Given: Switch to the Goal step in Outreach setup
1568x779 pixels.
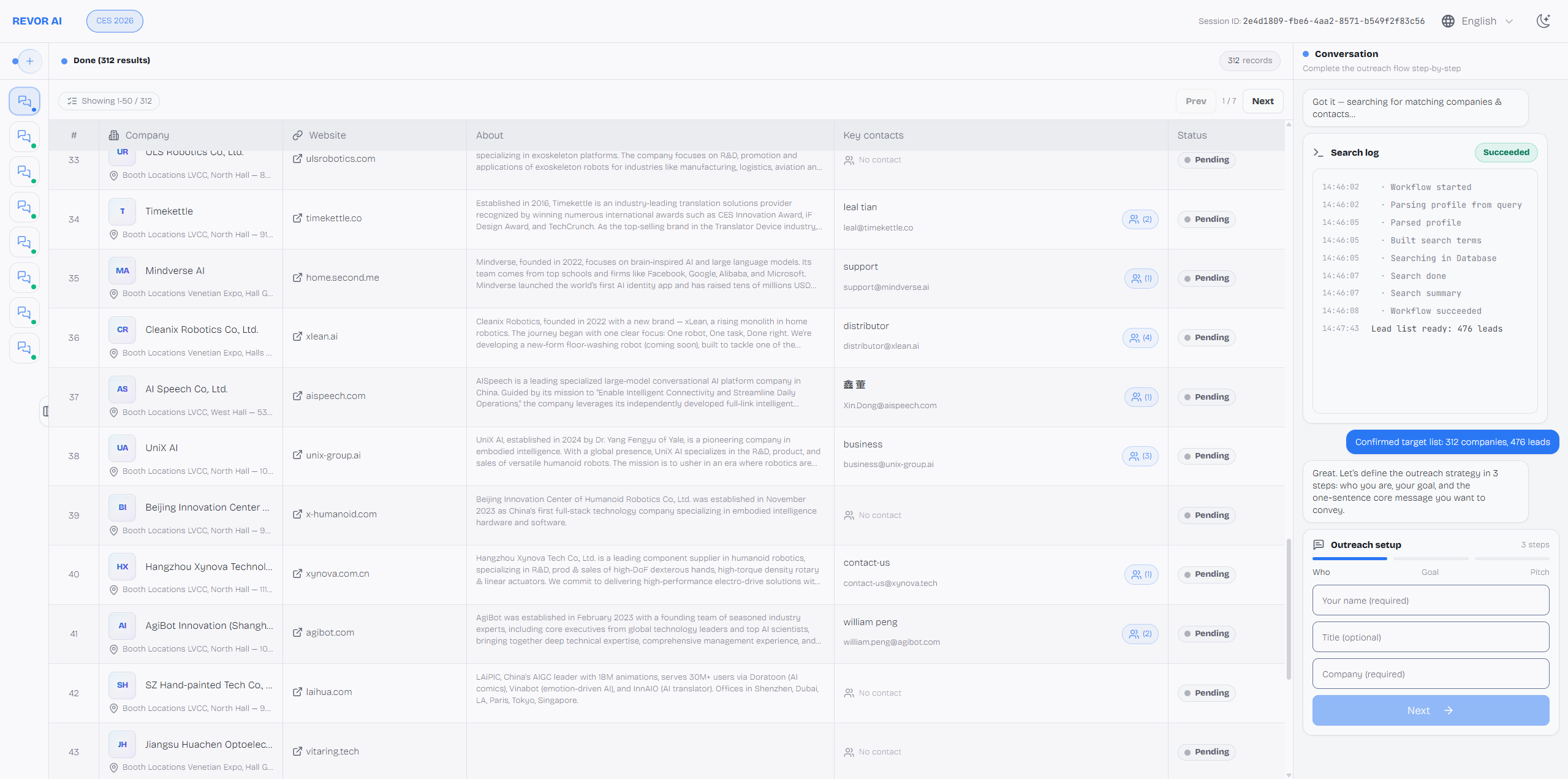Looking at the screenshot, I should (x=1430, y=572).
